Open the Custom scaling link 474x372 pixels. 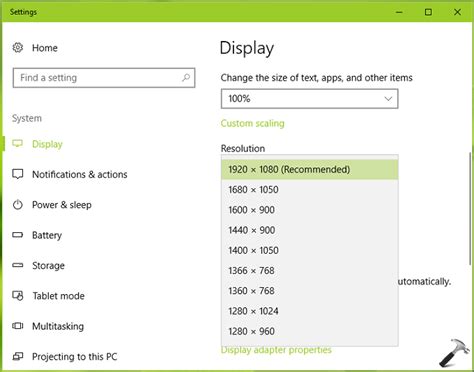252,123
